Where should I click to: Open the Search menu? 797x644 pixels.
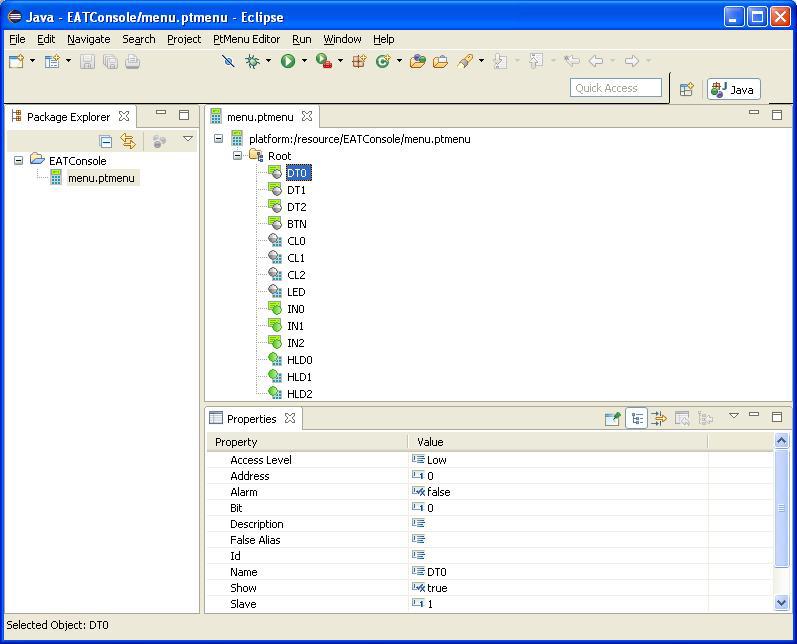click(x=138, y=39)
